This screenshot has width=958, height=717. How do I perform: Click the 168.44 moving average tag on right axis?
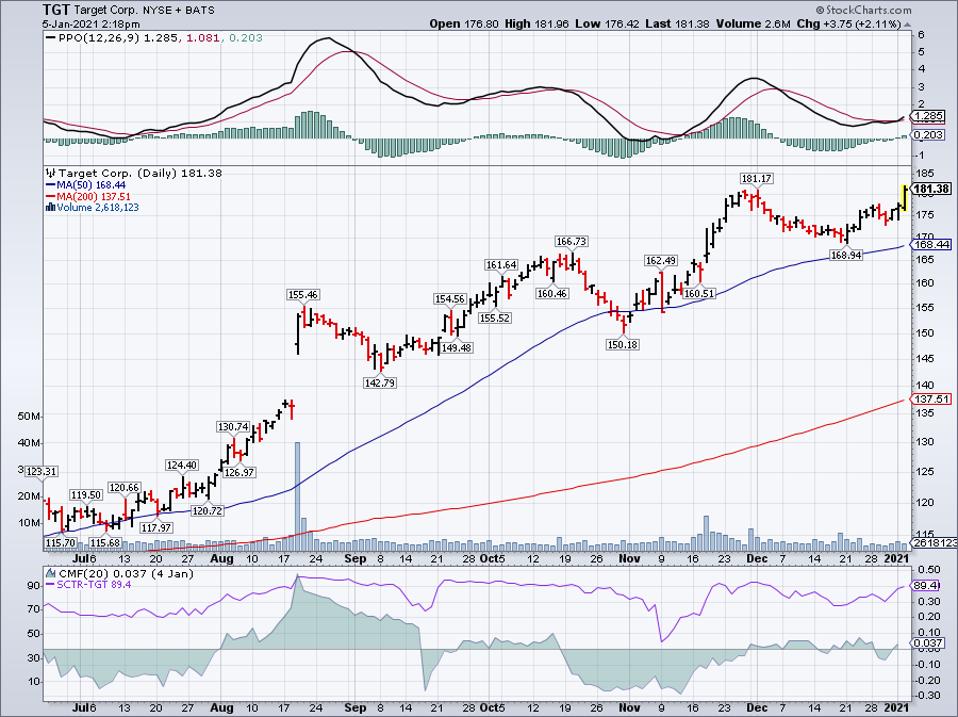931,244
